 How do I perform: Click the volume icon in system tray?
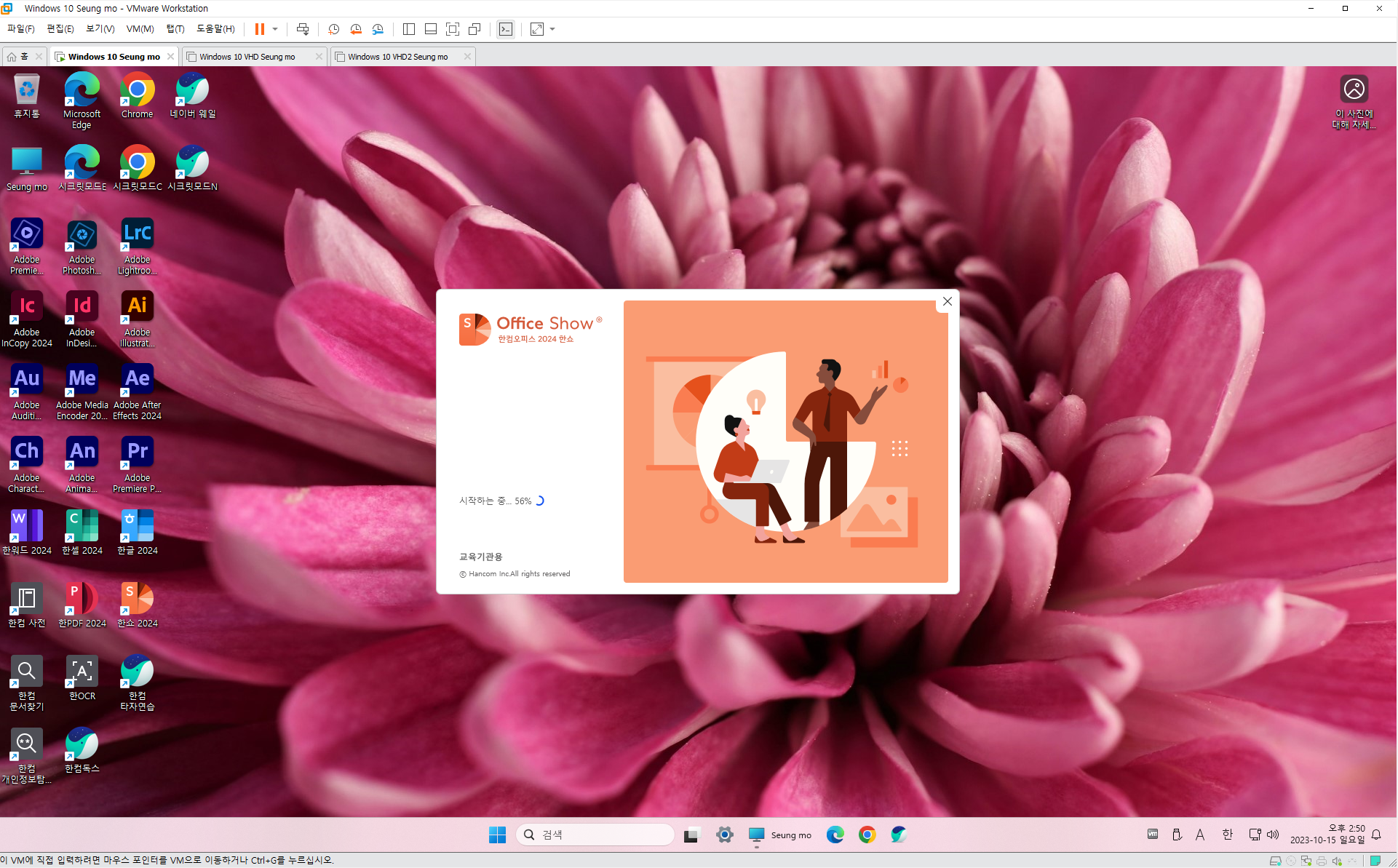click(1273, 835)
